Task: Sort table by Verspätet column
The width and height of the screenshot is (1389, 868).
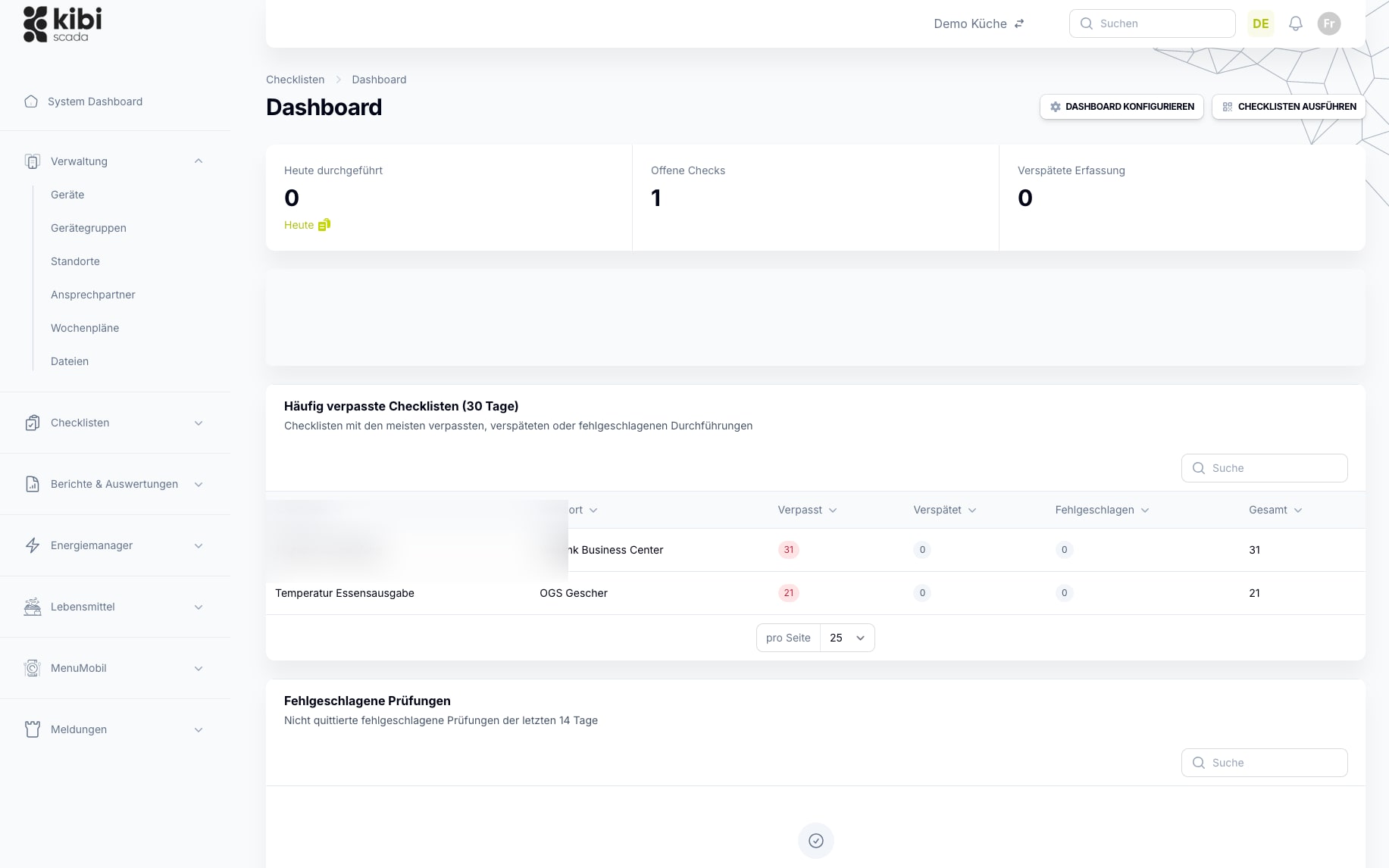Action: coord(945,510)
